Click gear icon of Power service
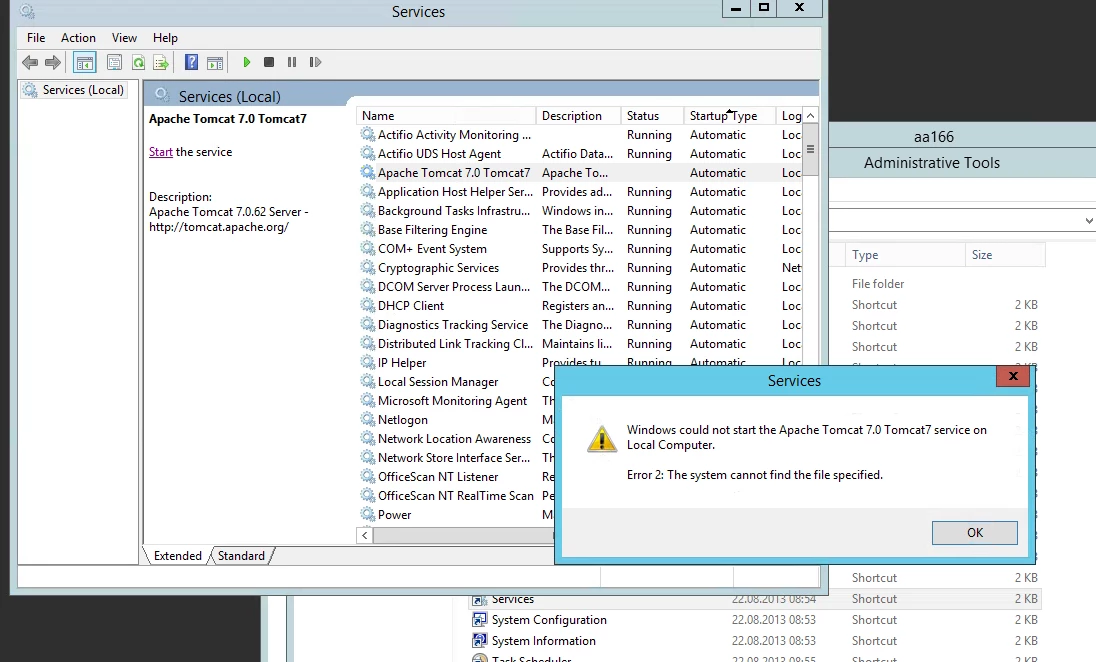Screen dimensions: 1096x662 coord(368,515)
